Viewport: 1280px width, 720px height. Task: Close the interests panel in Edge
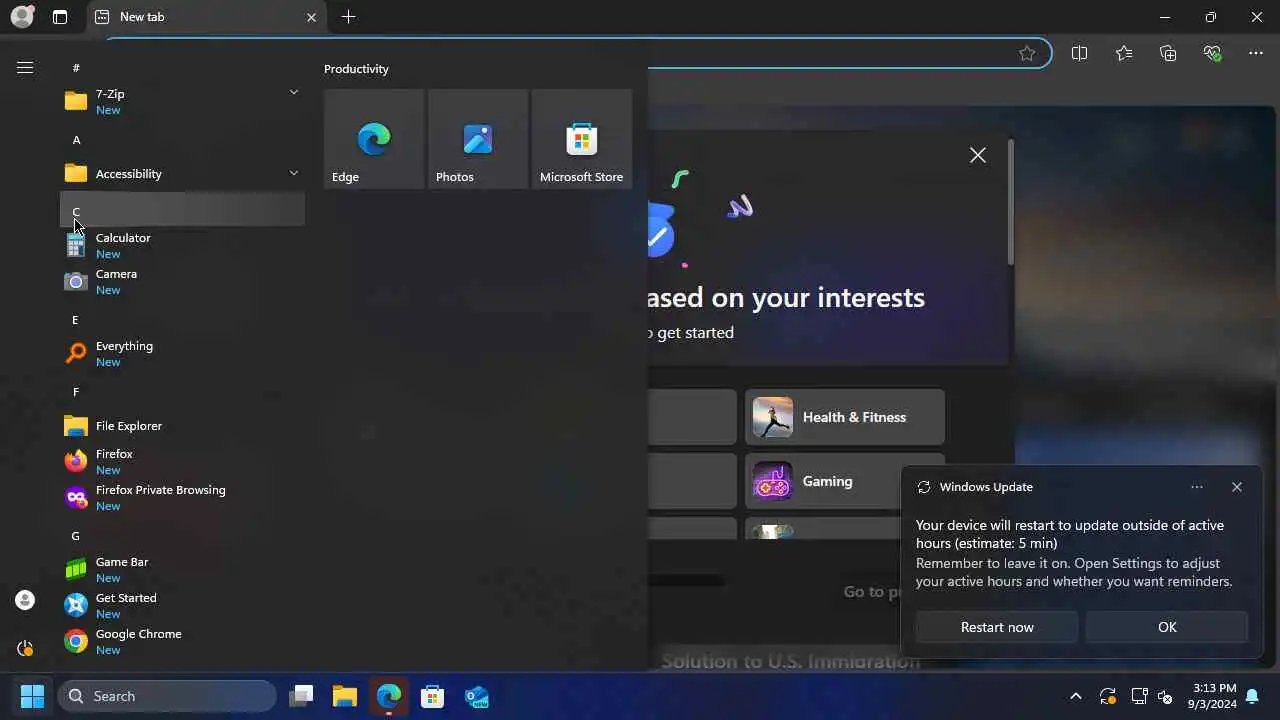point(978,155)
